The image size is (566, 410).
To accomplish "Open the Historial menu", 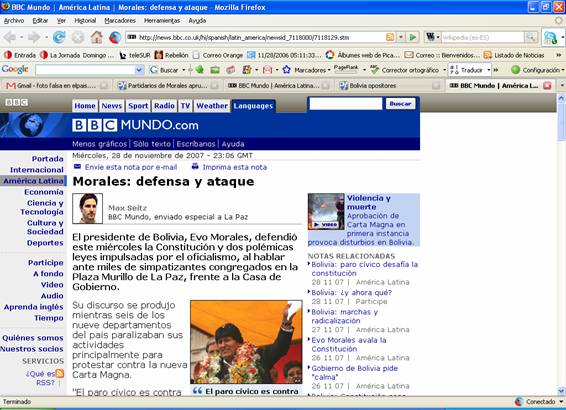I will click(x=85, y=21).
